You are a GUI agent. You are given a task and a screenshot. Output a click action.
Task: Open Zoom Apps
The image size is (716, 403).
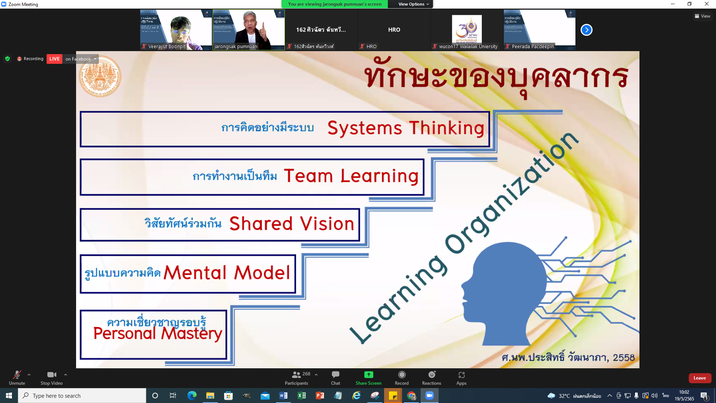coord(461,378)
